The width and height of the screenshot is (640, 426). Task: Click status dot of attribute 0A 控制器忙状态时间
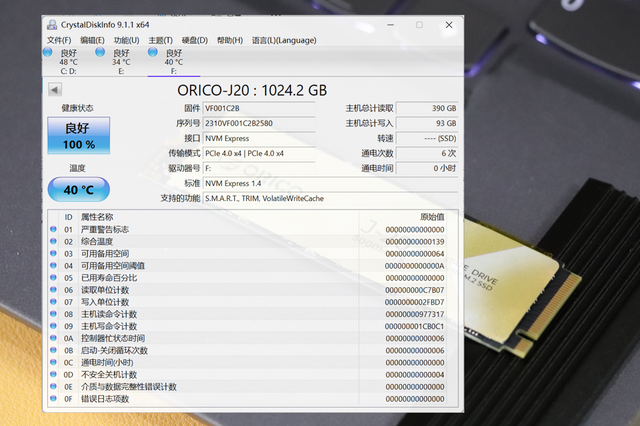(53, 338)
